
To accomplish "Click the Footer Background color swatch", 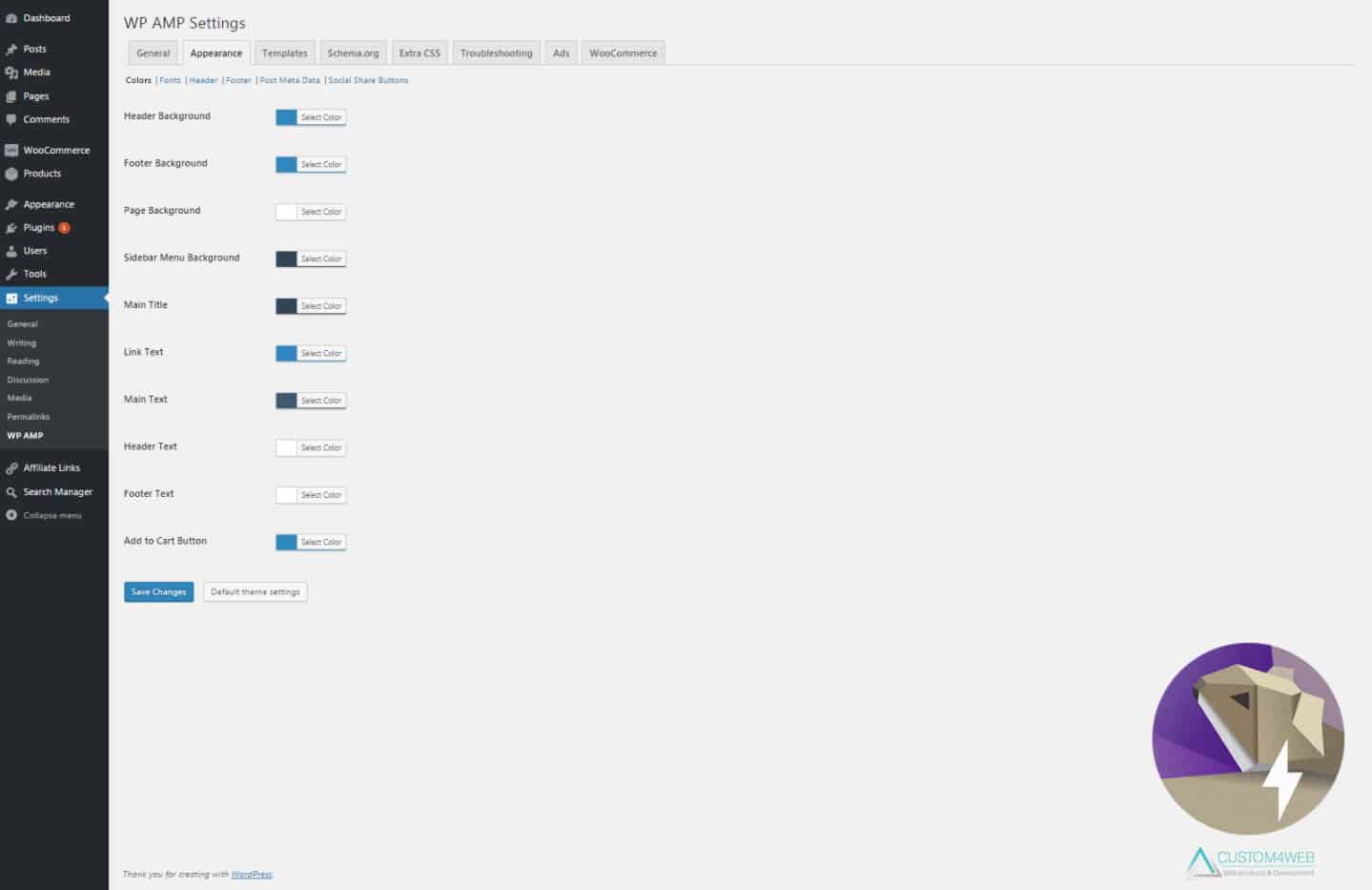I will coord(286,164).
